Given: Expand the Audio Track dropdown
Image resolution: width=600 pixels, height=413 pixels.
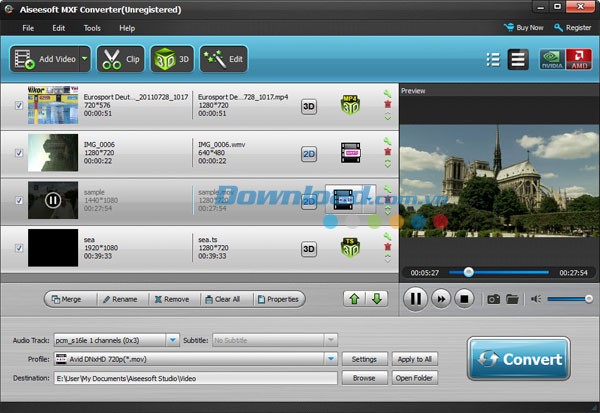Looking at the screenshot, I should point(173,340).
